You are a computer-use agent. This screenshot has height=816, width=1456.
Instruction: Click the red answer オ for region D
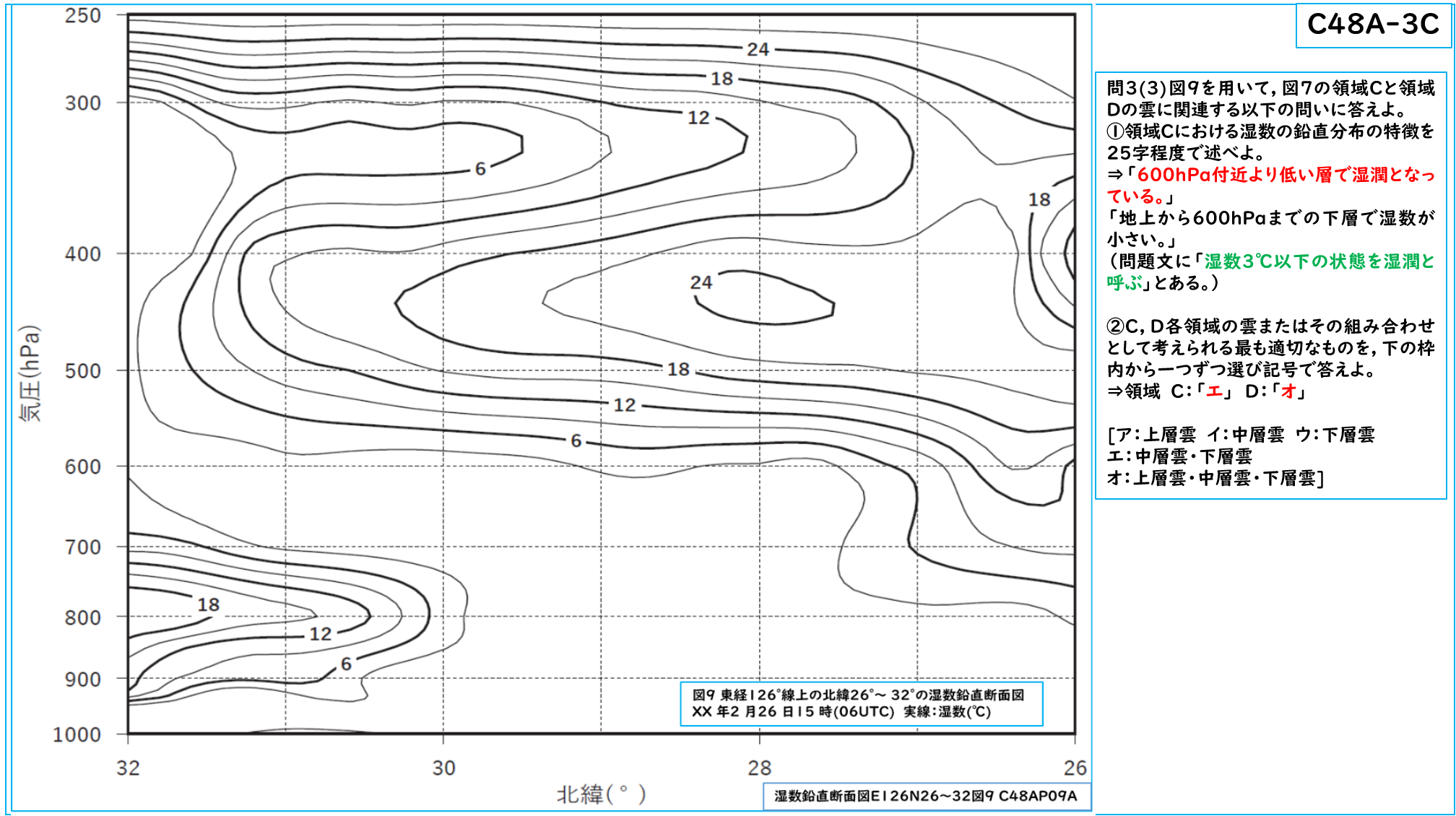[x=1289, y=391]
